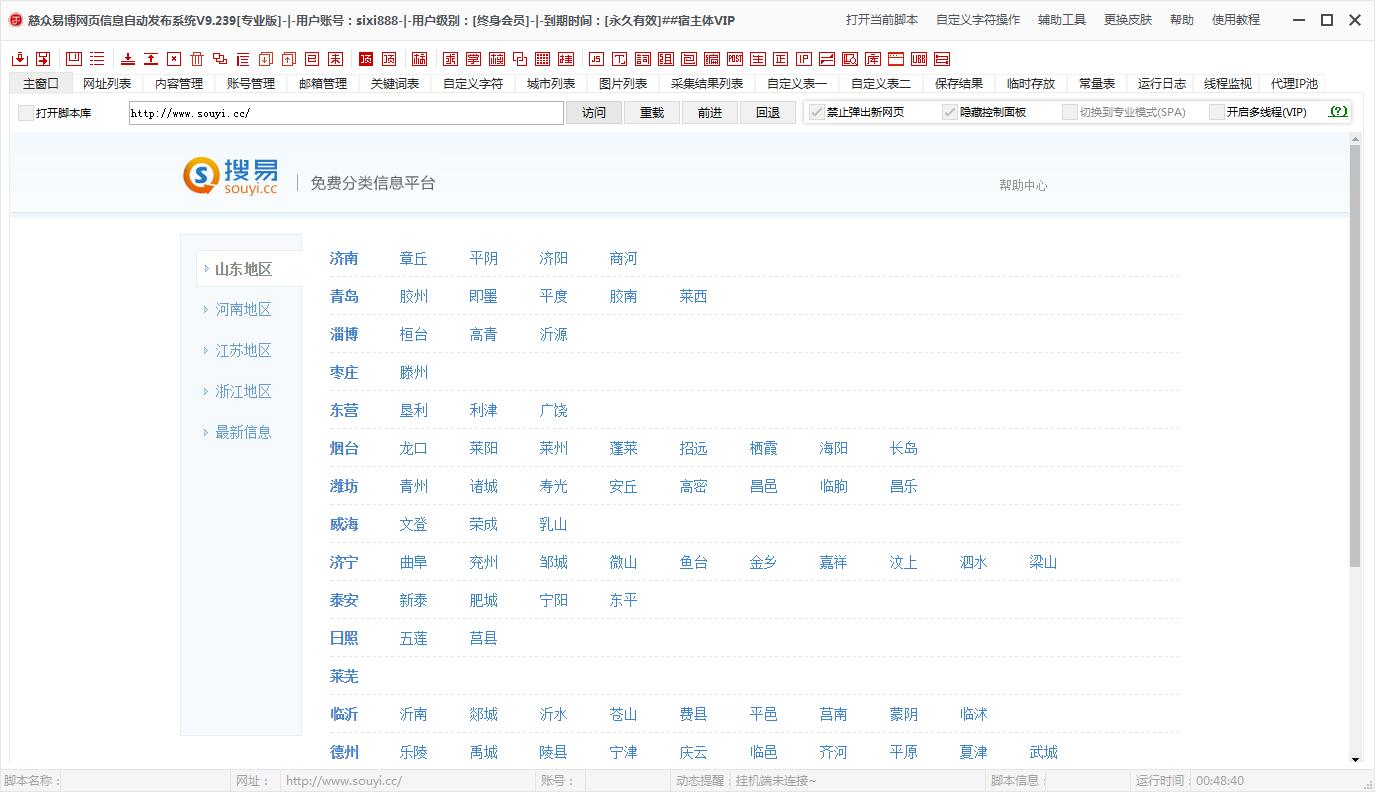Open the 青岛 city link

pos(344,297)
